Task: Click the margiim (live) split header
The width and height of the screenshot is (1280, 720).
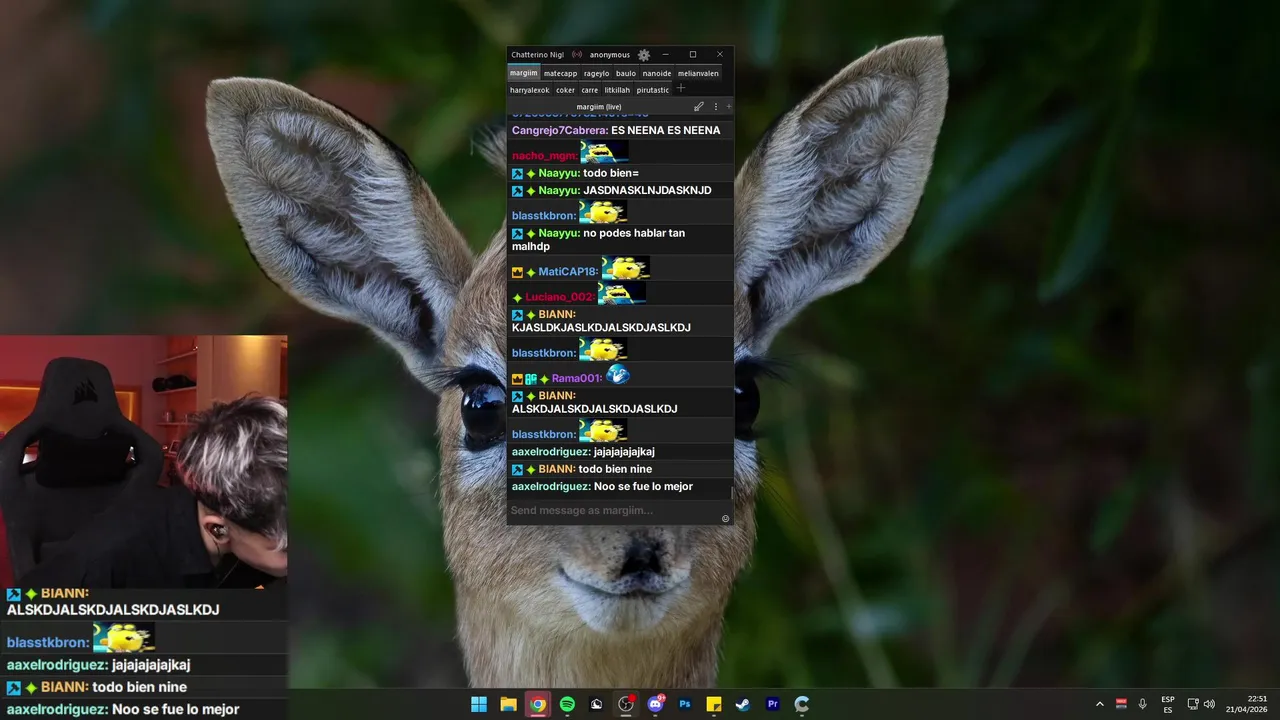Action: (x=599, y=107)
